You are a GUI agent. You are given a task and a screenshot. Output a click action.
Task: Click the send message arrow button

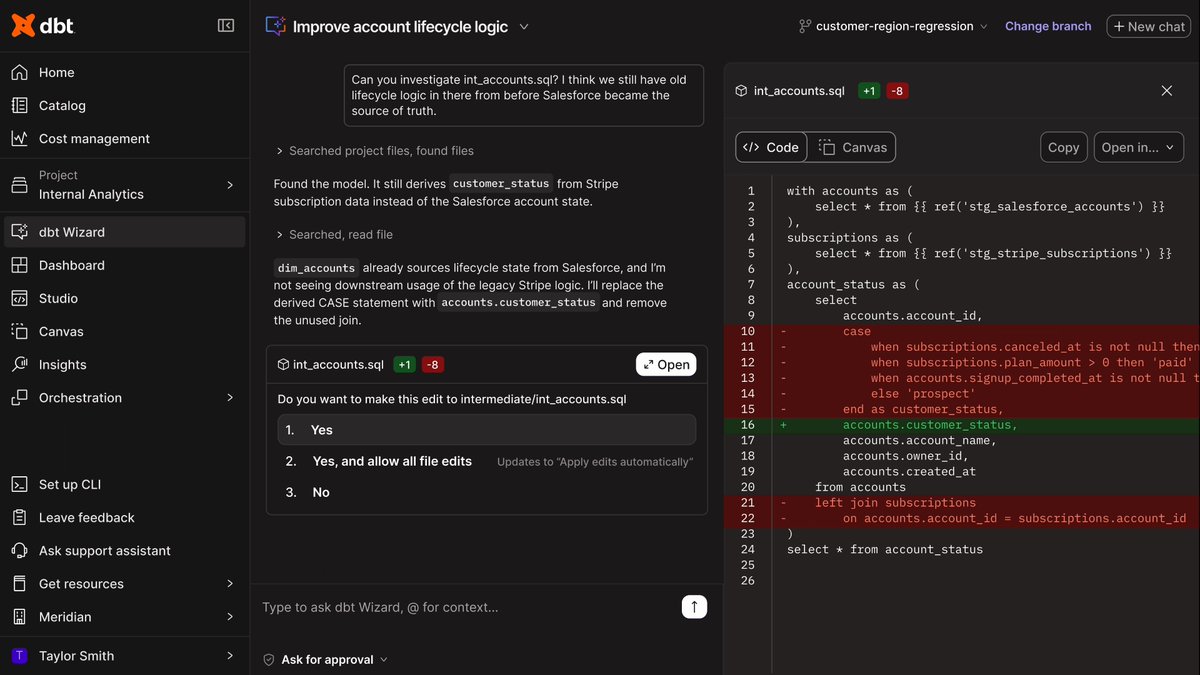pyautogui.click(x=694, y=606)
